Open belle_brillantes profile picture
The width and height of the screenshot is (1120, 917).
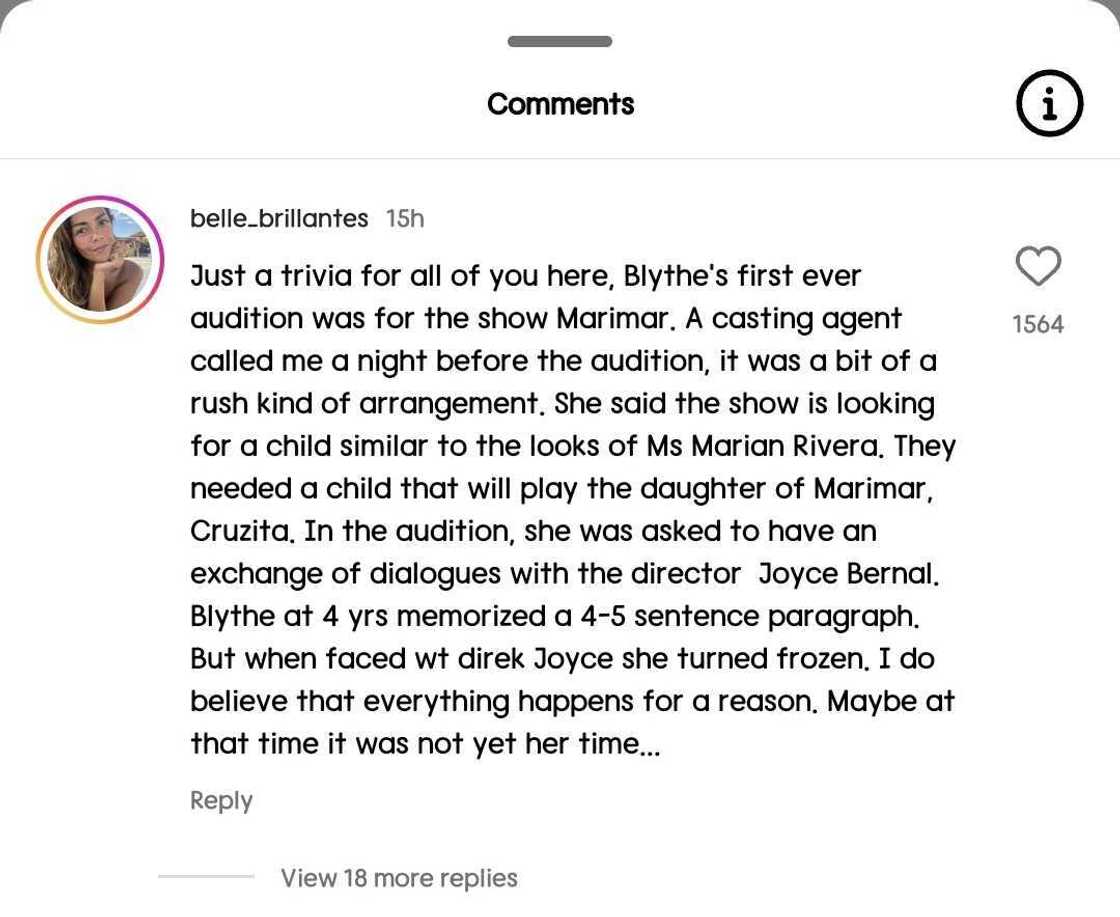100,260
